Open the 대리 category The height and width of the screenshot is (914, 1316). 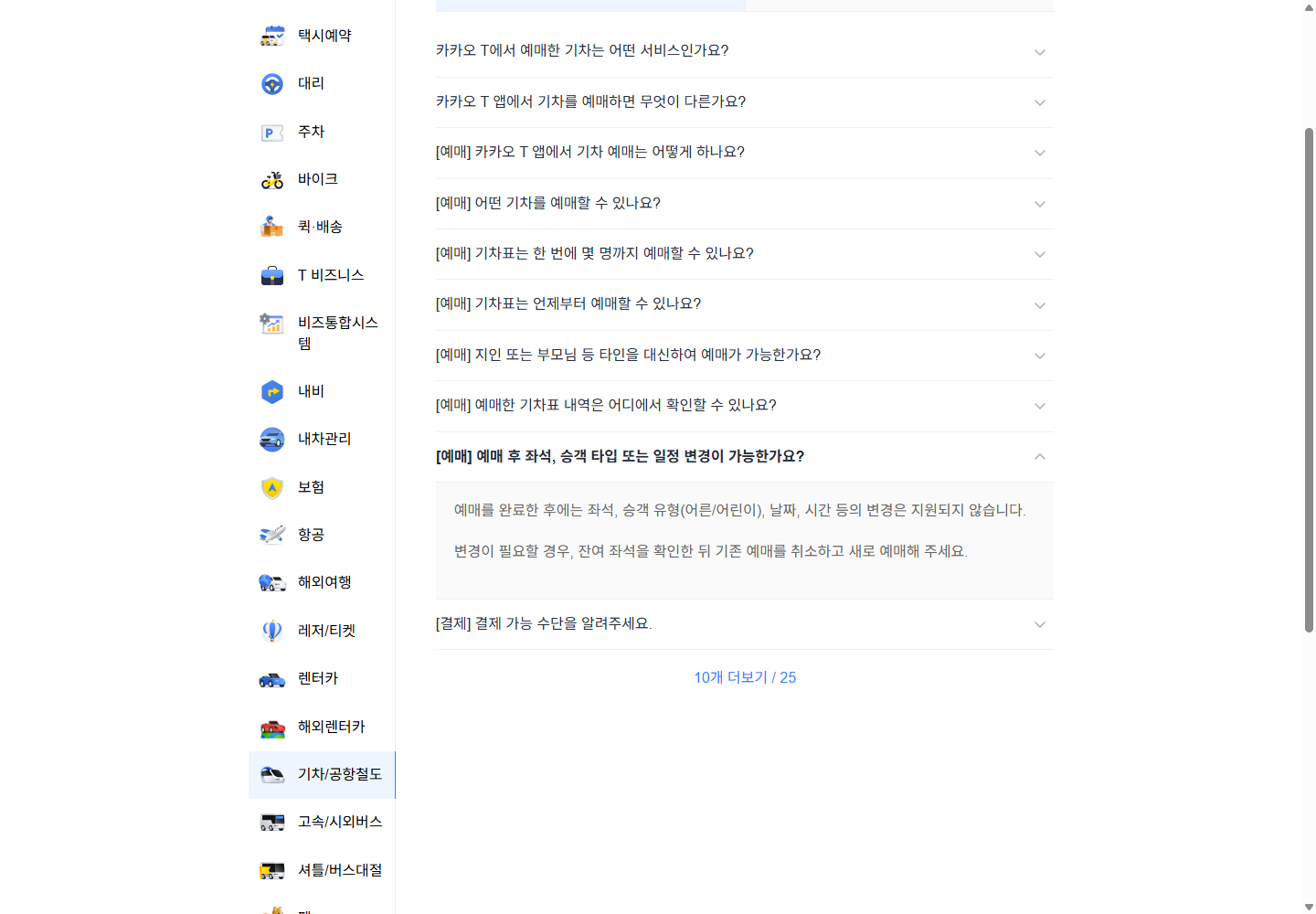pos(322,83)
